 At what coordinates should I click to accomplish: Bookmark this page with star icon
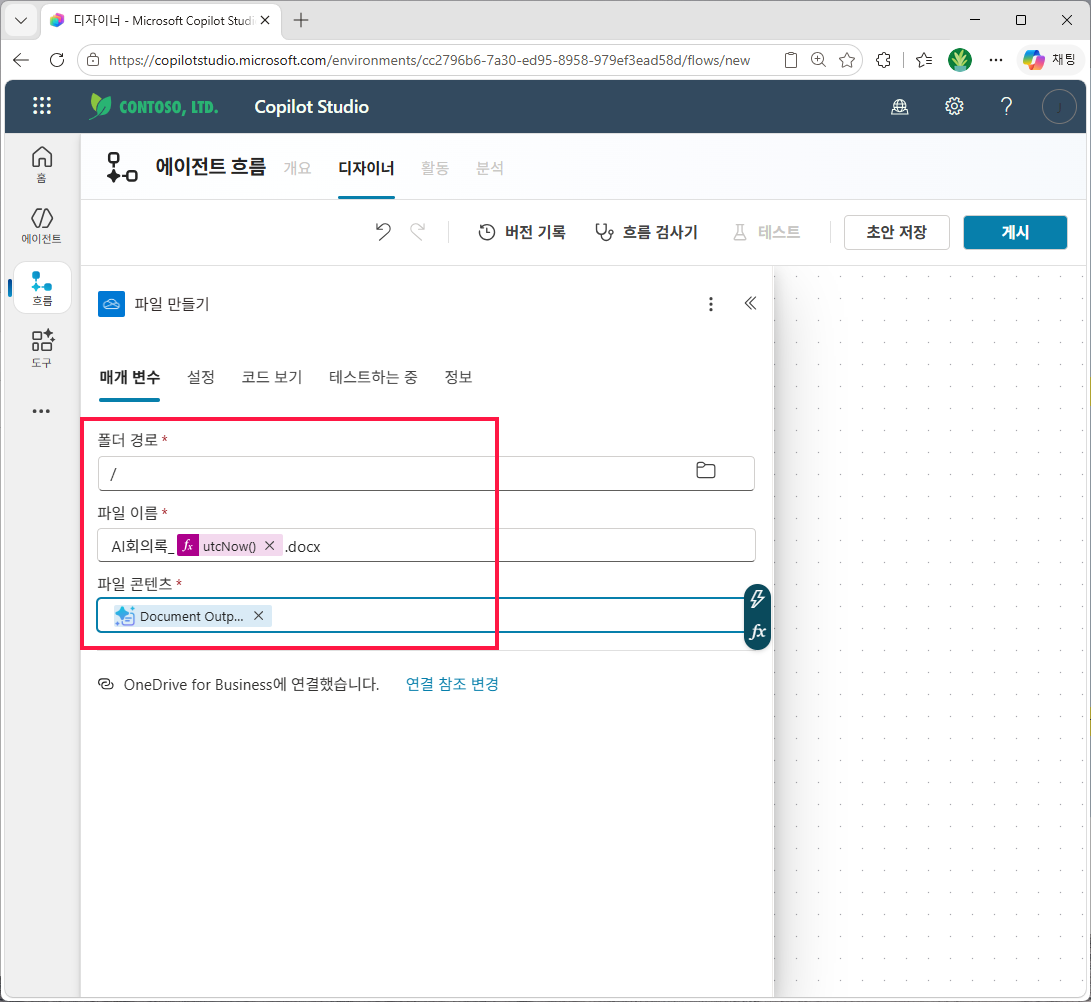tap(847, 60)
